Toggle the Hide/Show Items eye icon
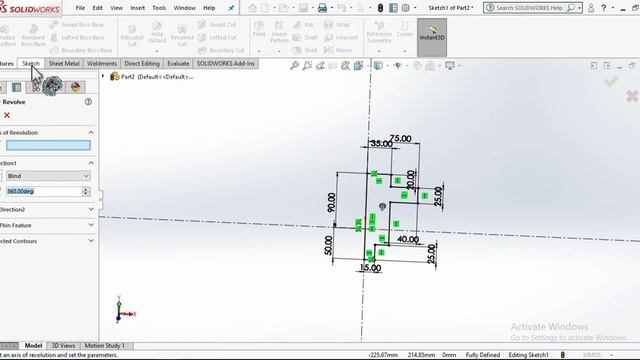The image size is (640, 360). (x=397, y=65)
